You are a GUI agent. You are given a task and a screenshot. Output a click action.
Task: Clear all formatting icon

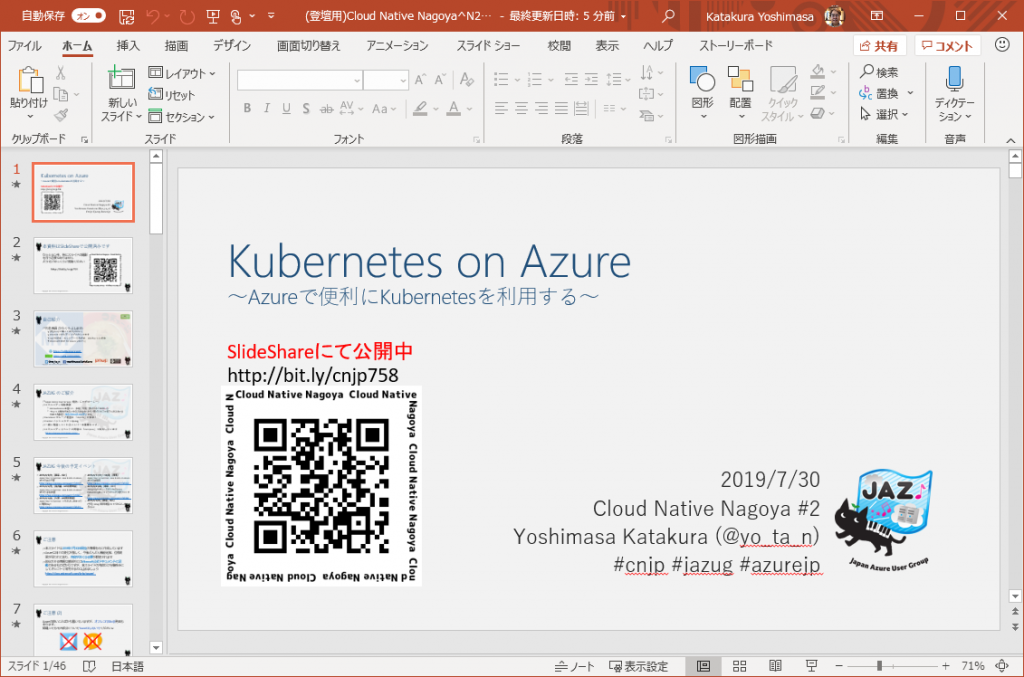[x=466, y=80]
